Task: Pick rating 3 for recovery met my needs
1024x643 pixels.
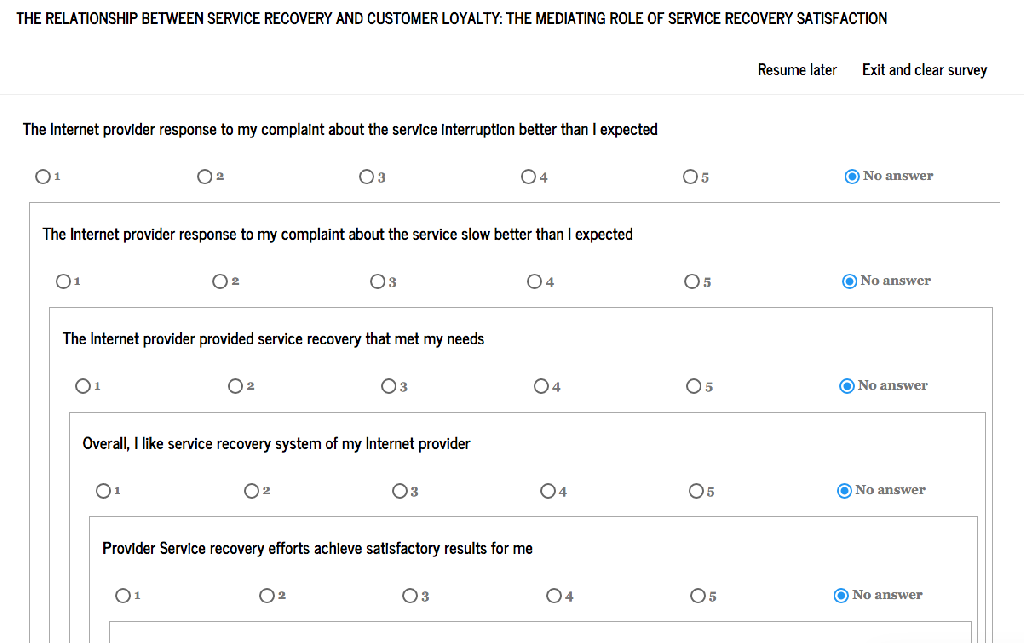Action: pyautogui.click(x=389, y=386)
